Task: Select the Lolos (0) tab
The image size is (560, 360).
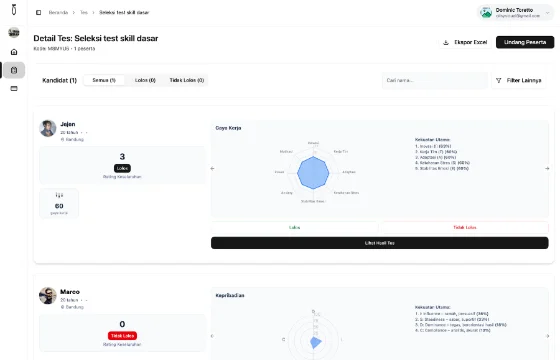Action: point(145,80)
